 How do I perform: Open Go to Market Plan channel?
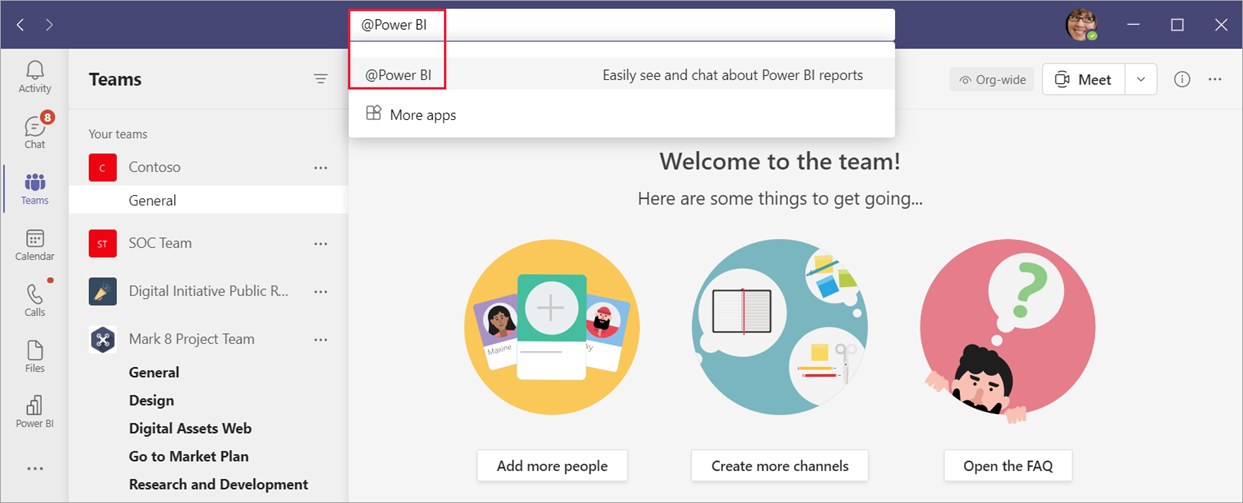coord(189,456)
